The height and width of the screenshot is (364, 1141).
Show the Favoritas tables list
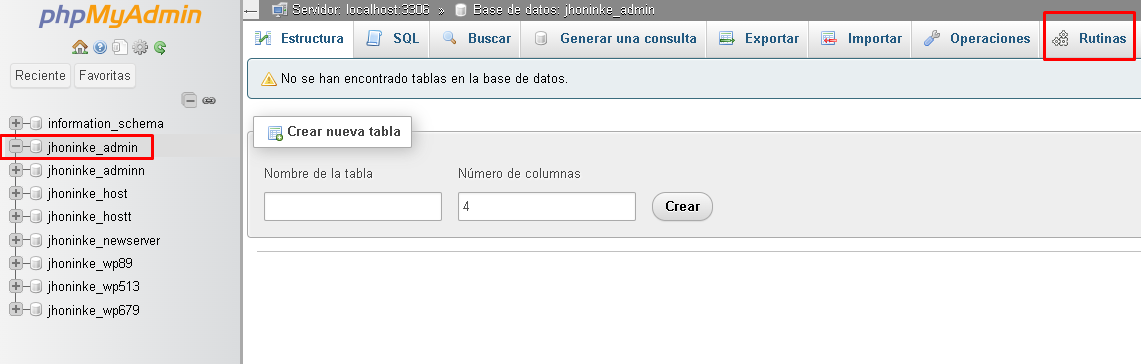pyautogui.click(x=105, y=75)
